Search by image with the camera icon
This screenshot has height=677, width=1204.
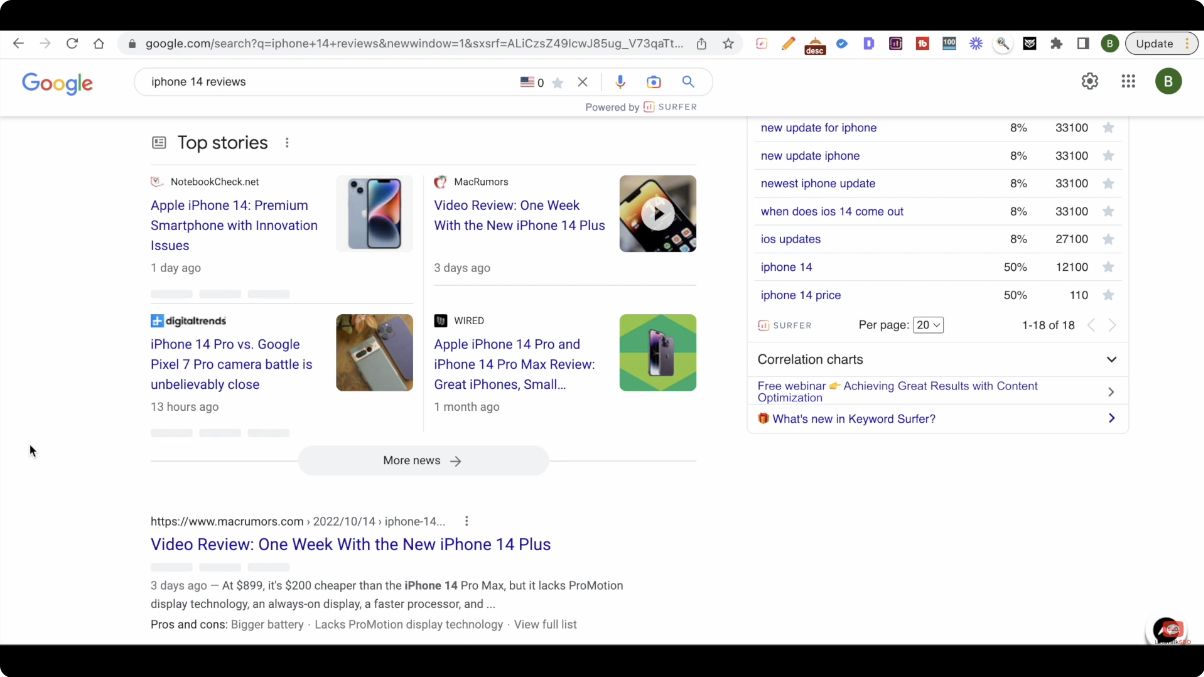point(653,82)
